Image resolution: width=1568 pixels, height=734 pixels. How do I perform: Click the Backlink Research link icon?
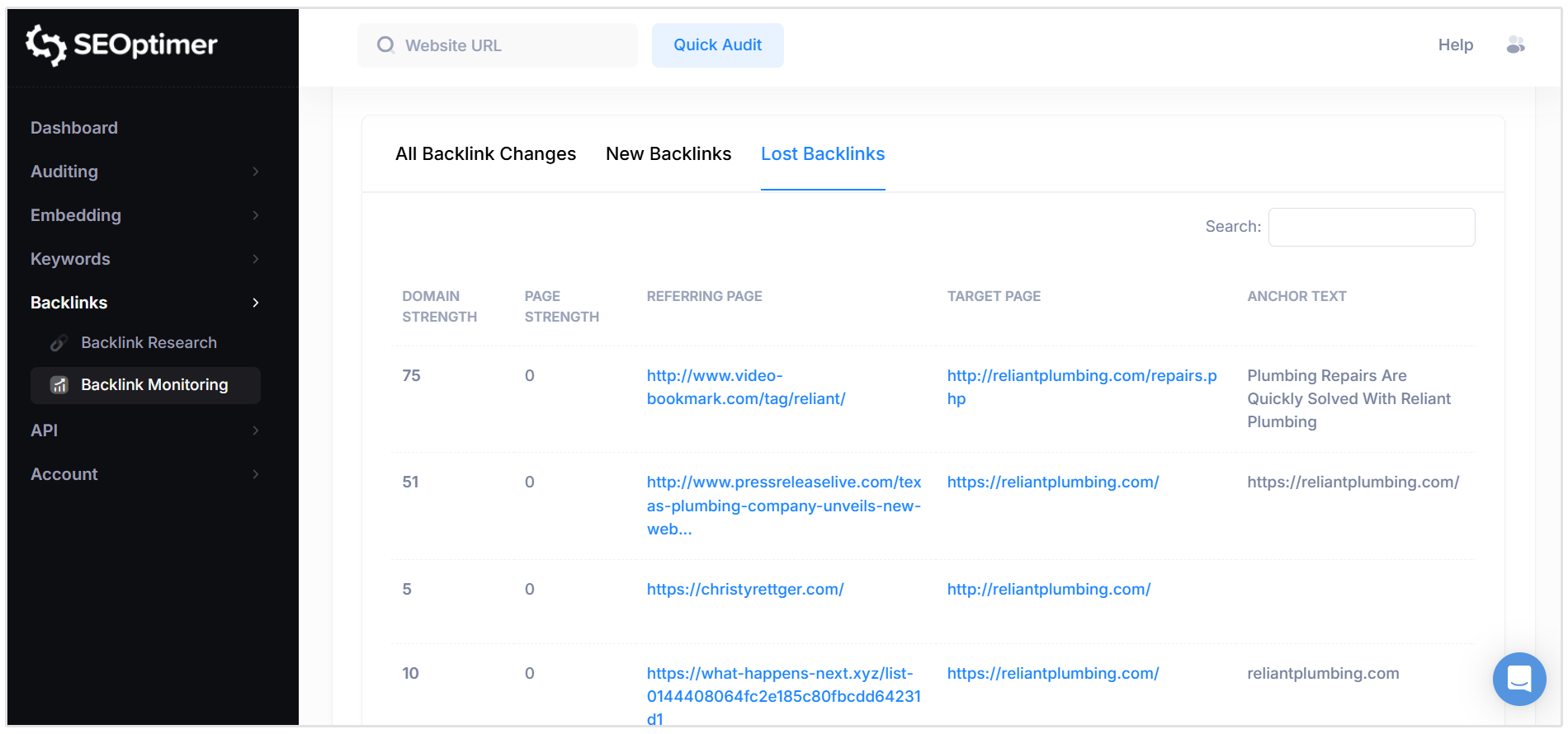(59, 343)
